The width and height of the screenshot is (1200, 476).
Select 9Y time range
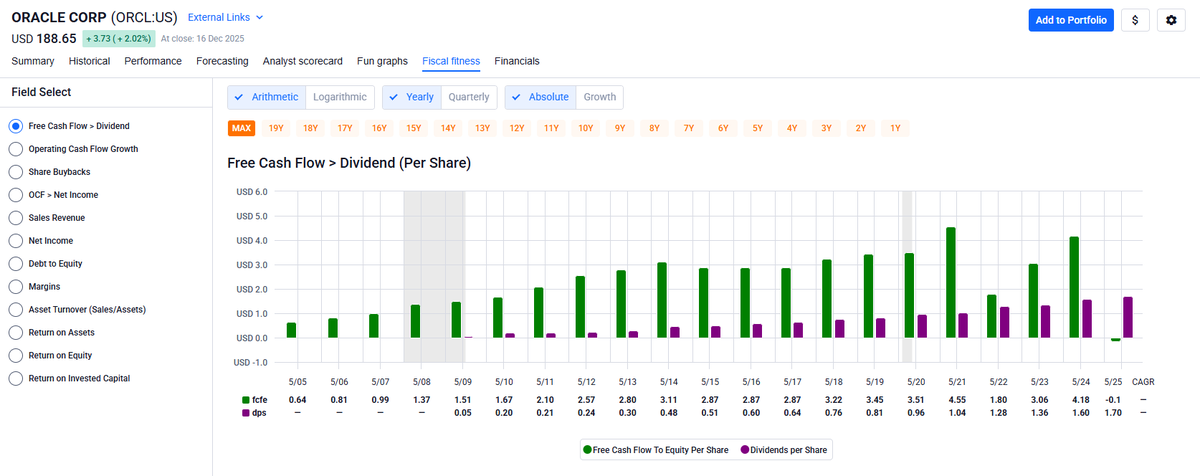(620, 128)
